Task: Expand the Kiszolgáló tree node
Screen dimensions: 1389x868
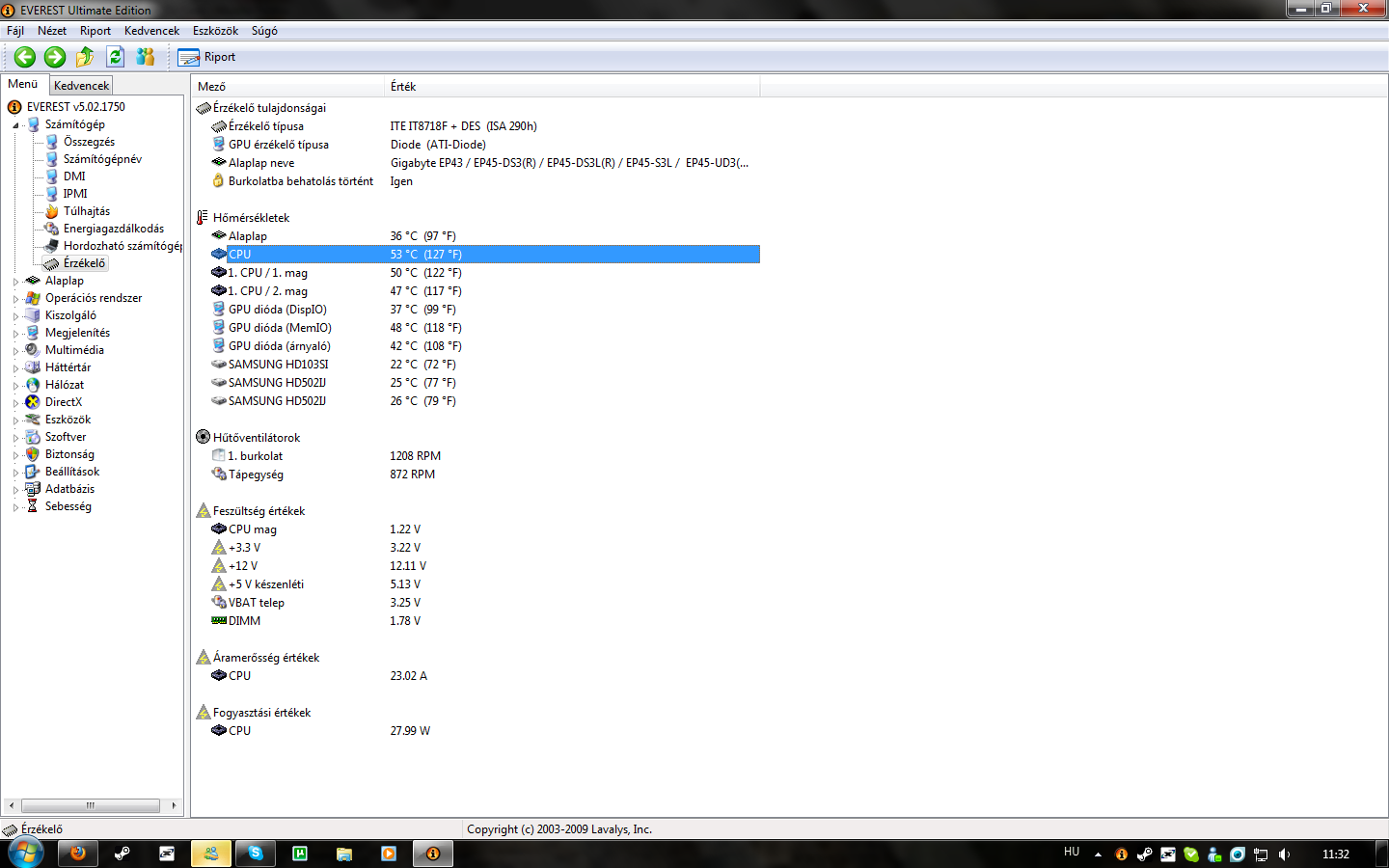Action: (15, 316)
